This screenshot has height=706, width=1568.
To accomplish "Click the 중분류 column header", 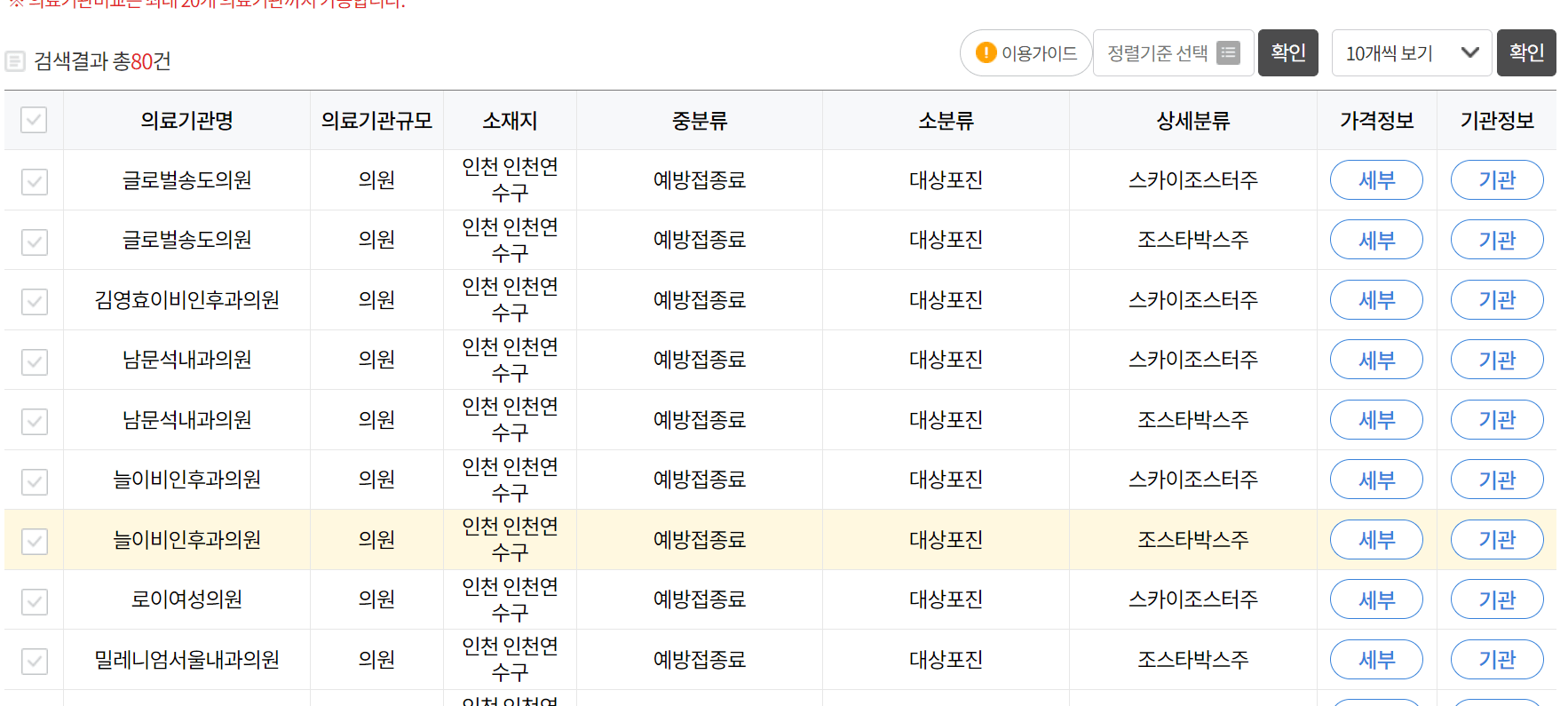I will 700,121.
